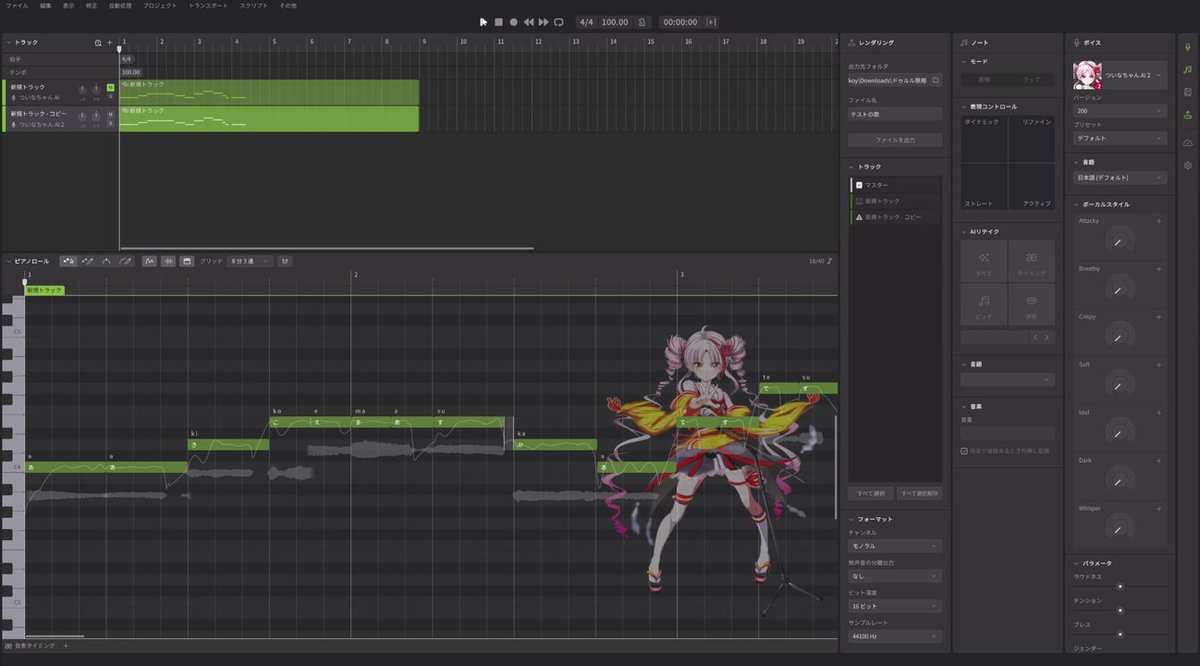Click the Soft vocal style knob
The image size is (1200, 666).
click(1120, 383)
